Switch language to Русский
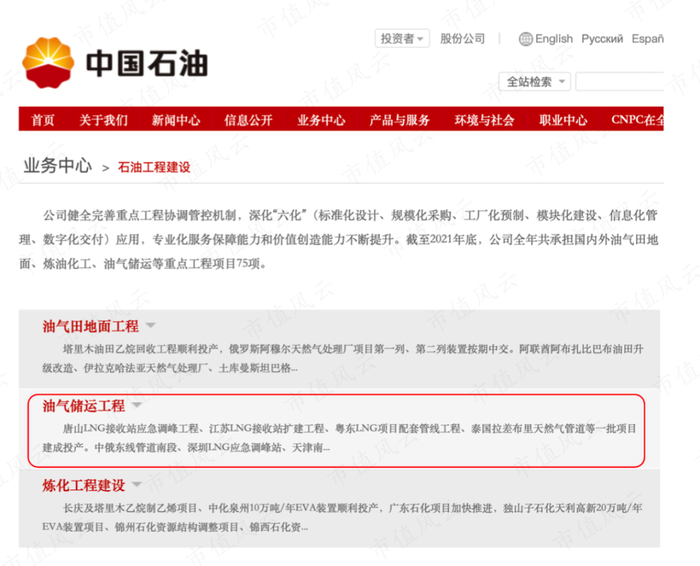The image size is (700, 566). tap(602, 39)
